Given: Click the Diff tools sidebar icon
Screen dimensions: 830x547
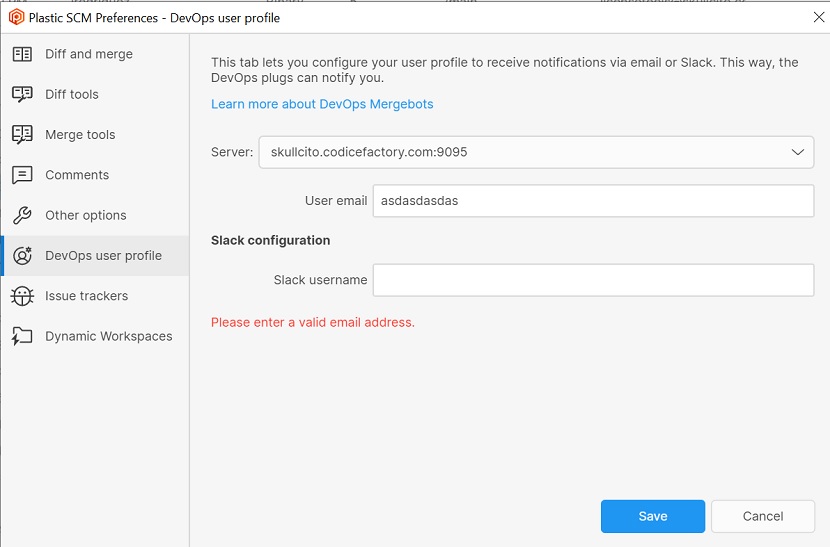Looking at the screenshot, I should pyautogui.click(x=22, y=94).
